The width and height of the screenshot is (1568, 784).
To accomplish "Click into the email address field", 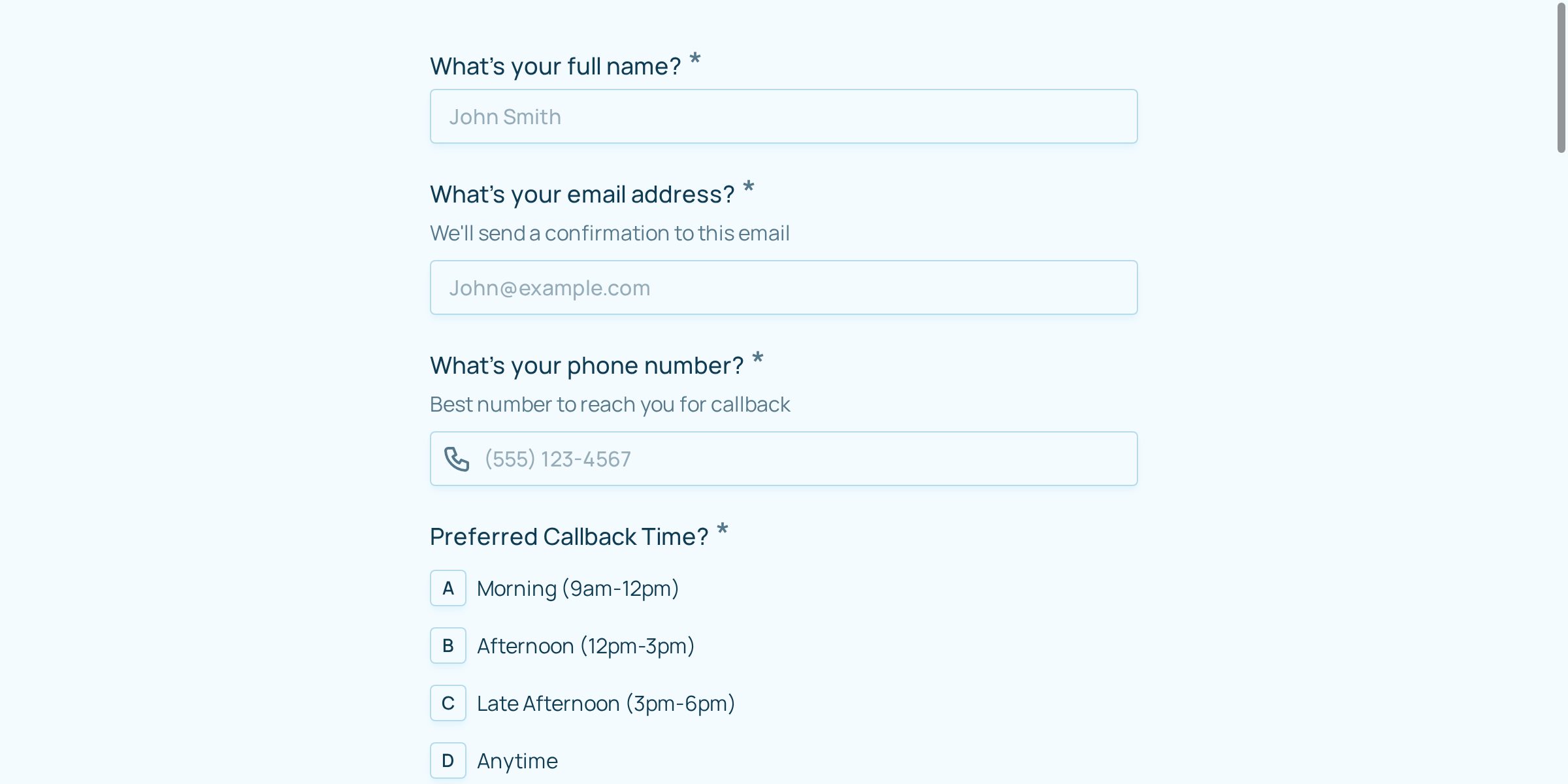I will (783, 287).
